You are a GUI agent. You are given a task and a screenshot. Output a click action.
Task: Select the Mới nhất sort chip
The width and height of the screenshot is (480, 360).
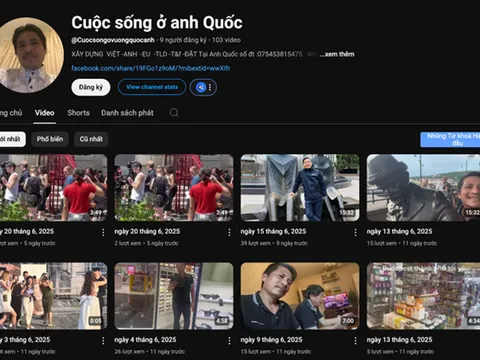12,139
